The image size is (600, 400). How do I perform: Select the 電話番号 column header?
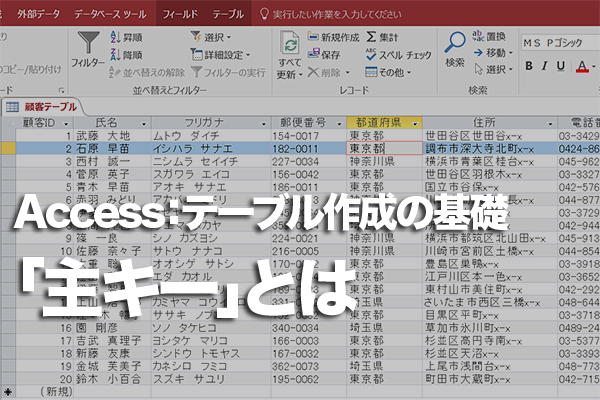579,123
